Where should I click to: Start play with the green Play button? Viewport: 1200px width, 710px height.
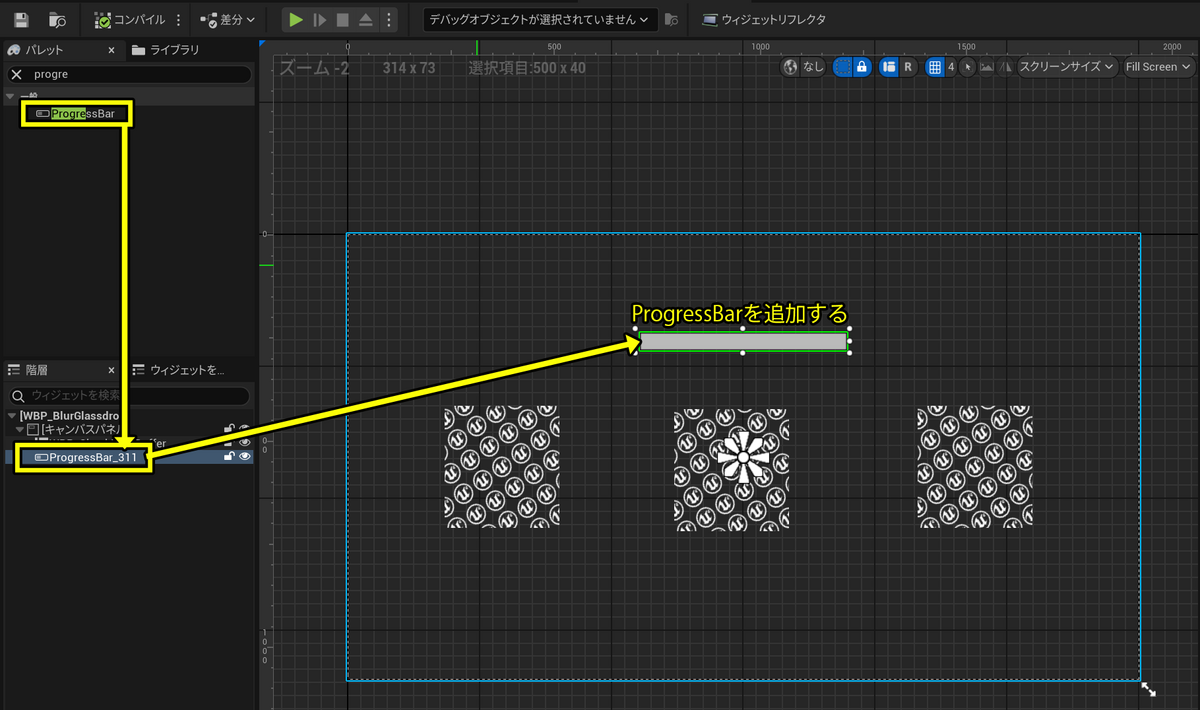coord(295,19)
